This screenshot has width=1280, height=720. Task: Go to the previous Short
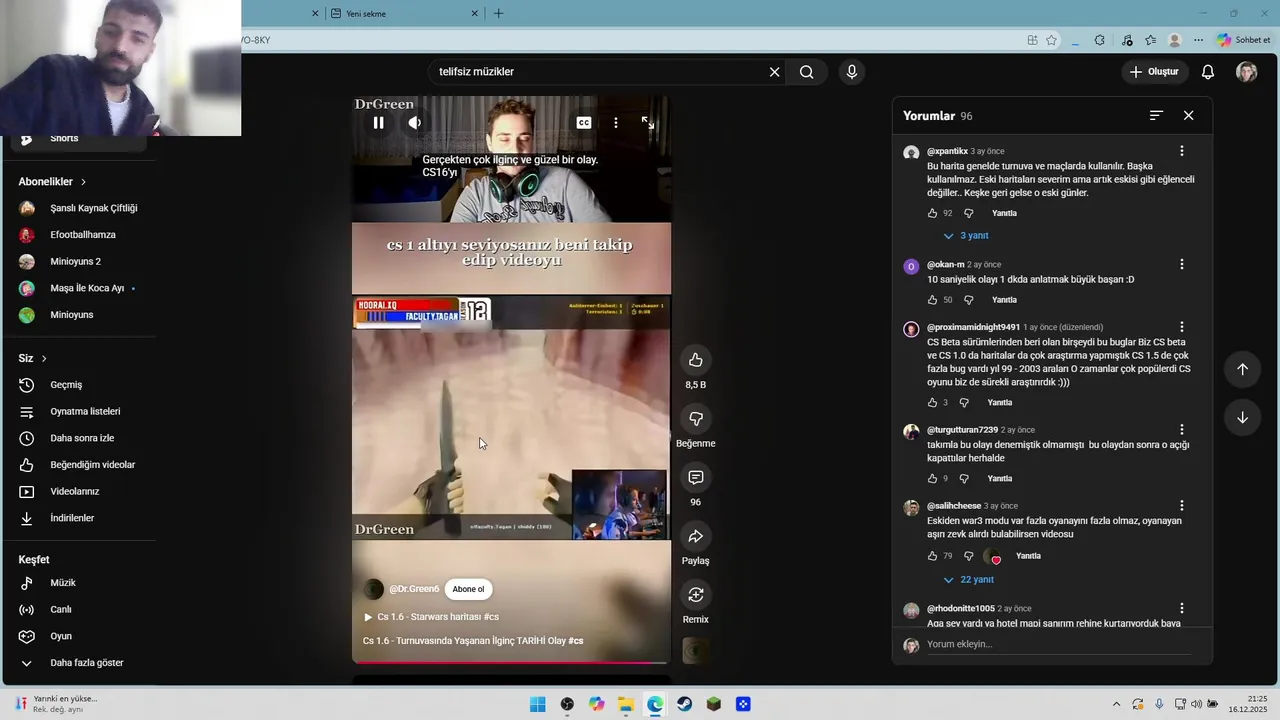click(1242, 369)
